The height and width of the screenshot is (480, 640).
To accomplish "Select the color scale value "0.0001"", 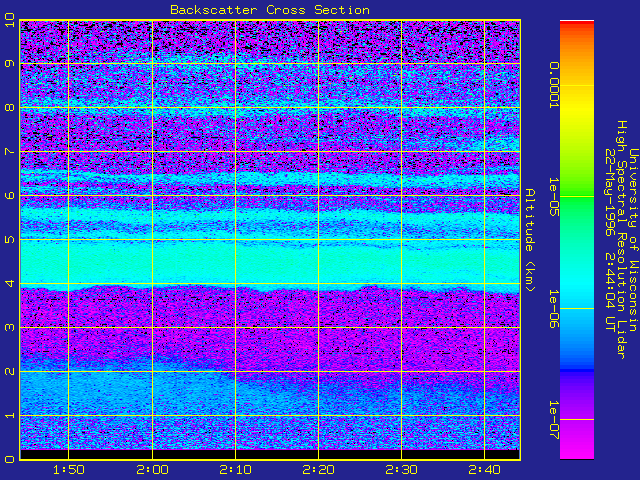I will [553, 85].
